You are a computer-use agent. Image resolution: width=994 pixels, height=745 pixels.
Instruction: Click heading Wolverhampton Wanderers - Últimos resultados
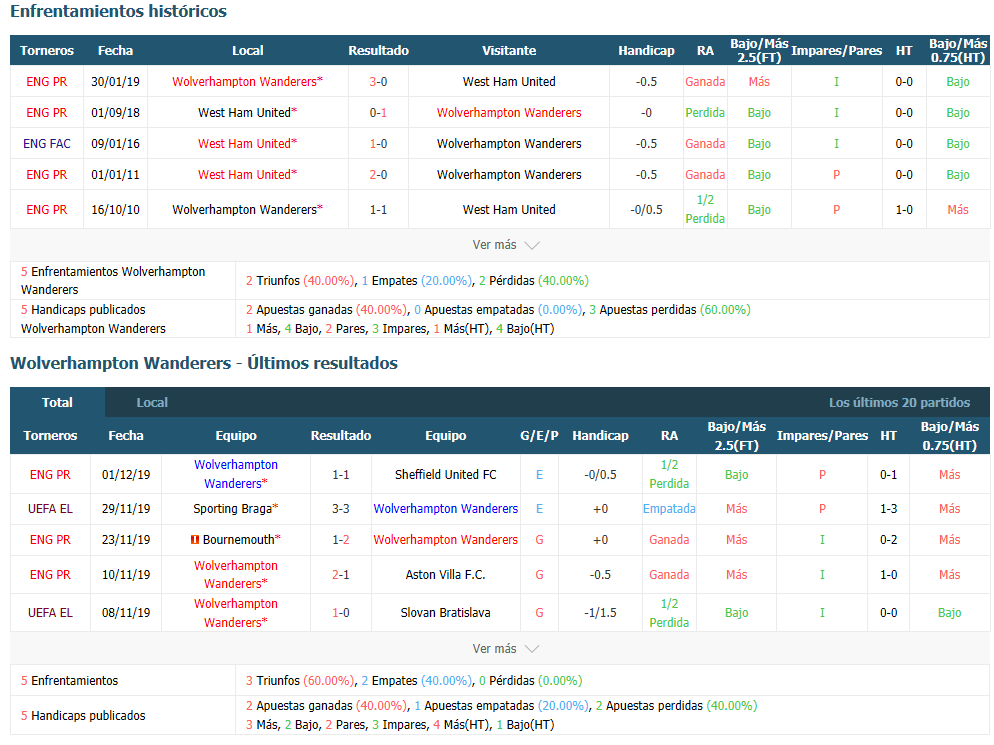point(204,363)
